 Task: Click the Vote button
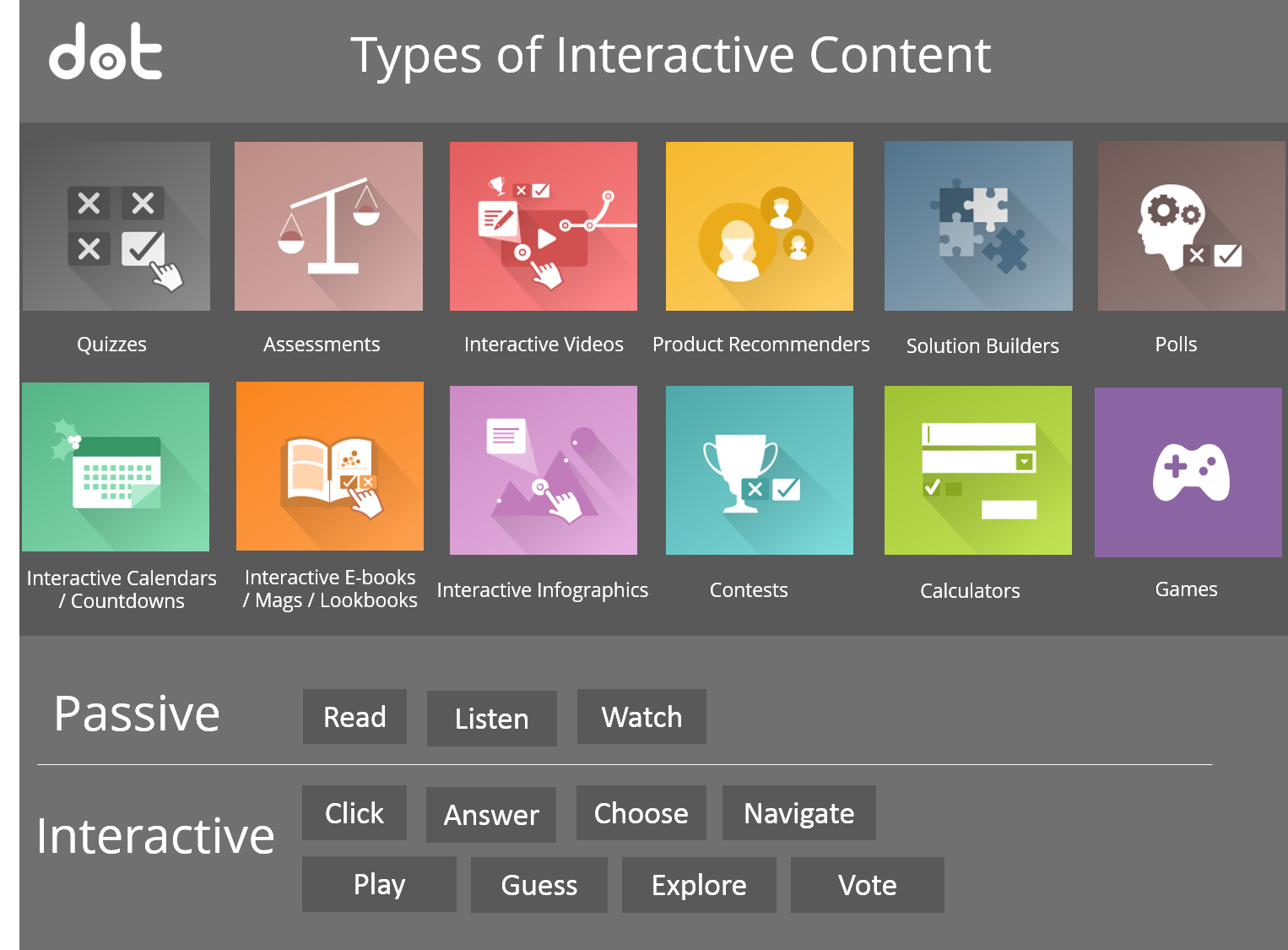867,885
